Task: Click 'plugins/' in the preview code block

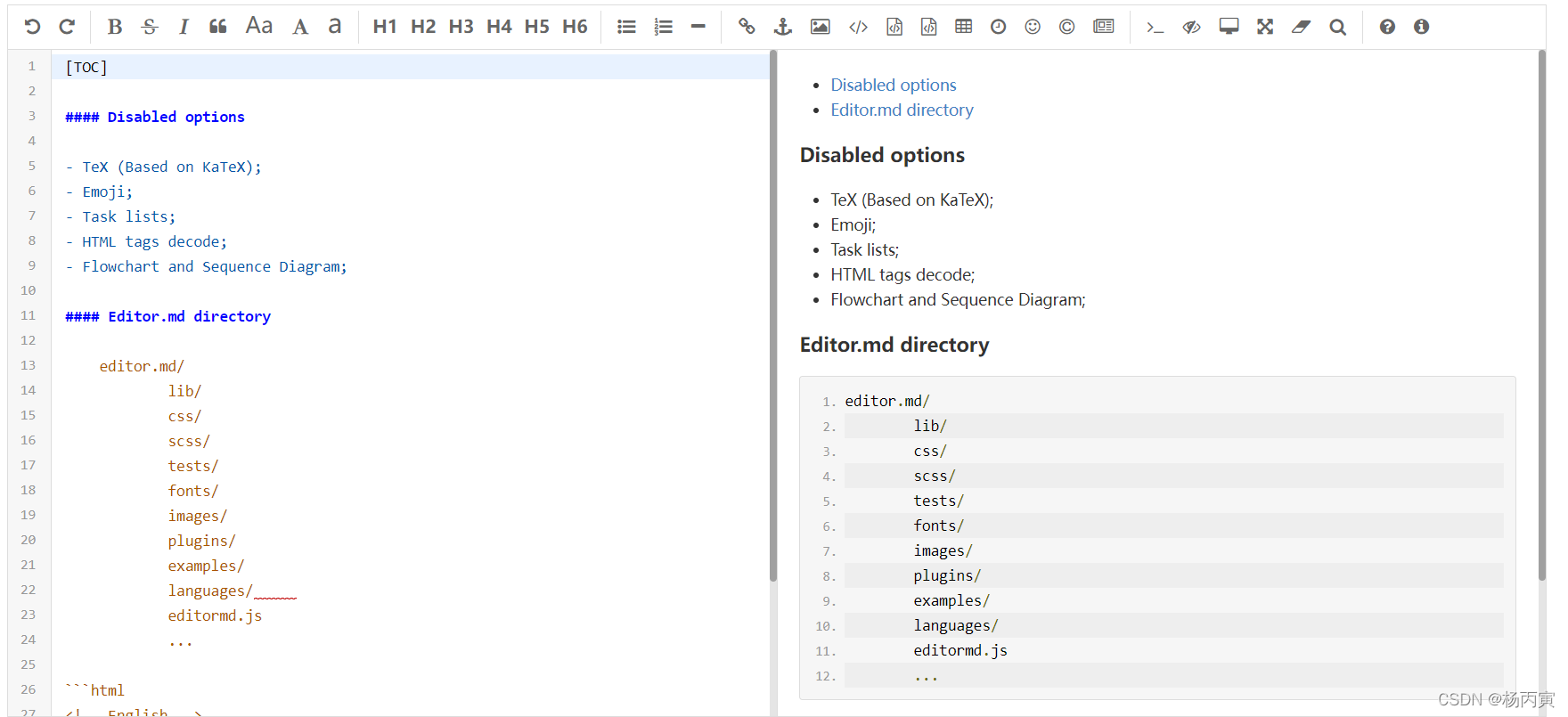Action: click(x=947, y=575)
